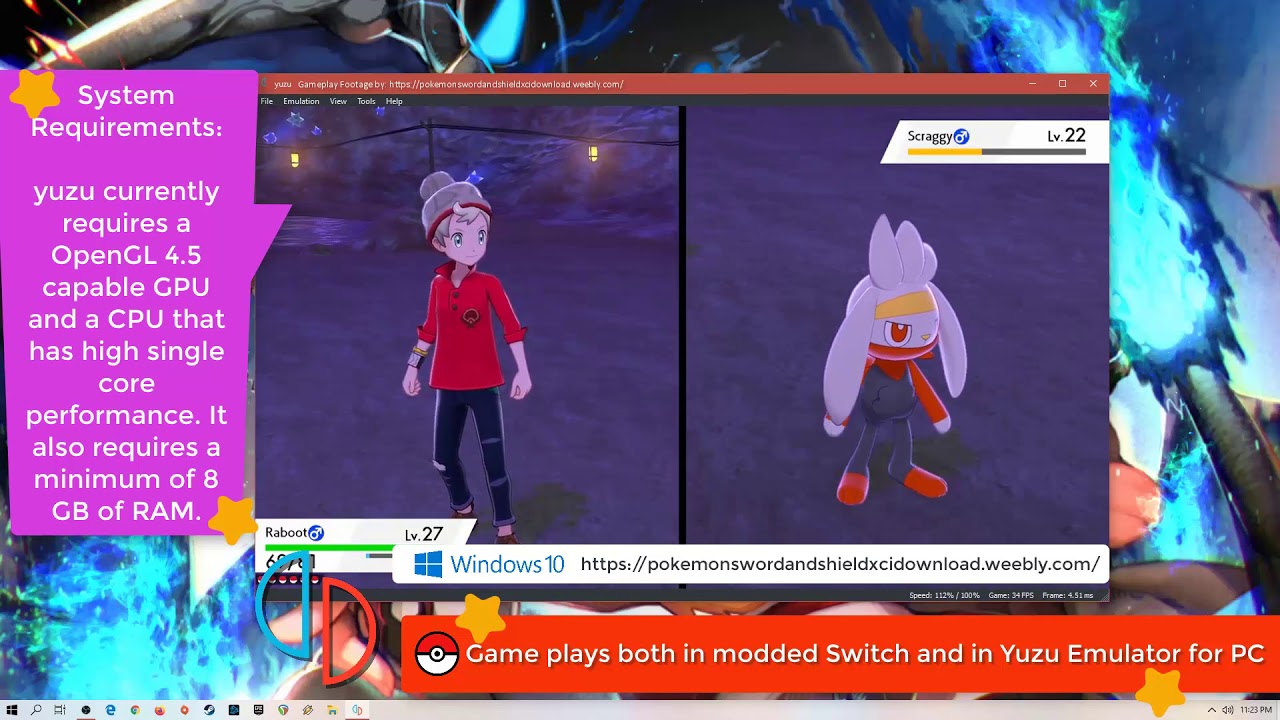Open the 11:23 PM clock
This screenshot has width=1280, height=720.
click(1256, 710)
